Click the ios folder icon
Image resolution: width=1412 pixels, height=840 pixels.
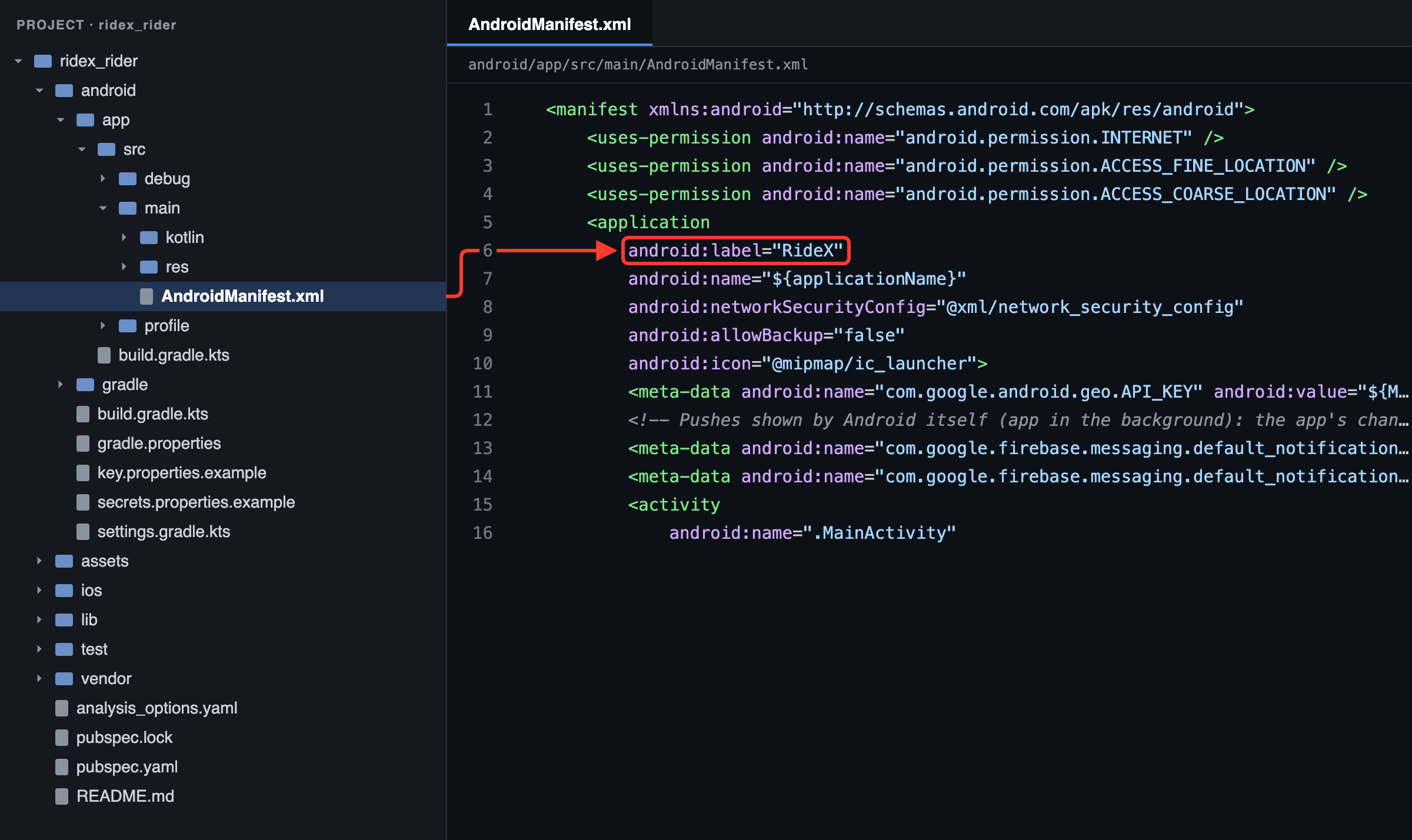[64, 591]
